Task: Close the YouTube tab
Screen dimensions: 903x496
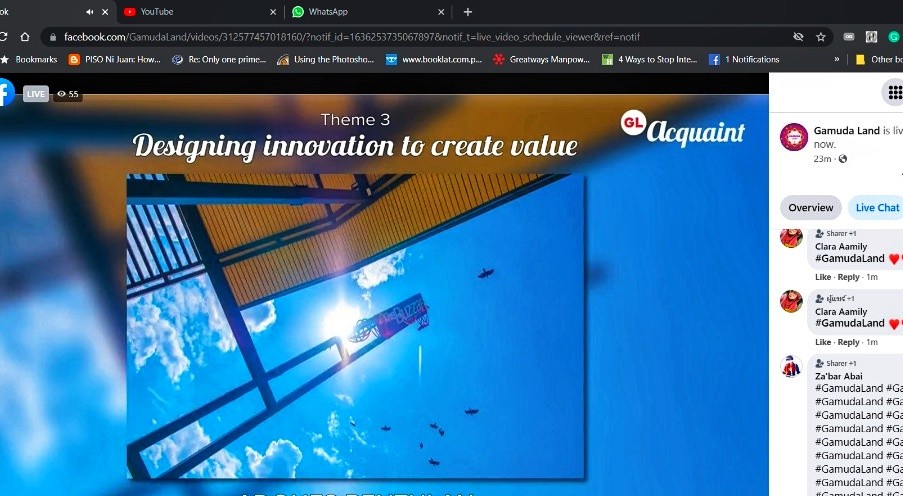Action: (x=273, y=12)
